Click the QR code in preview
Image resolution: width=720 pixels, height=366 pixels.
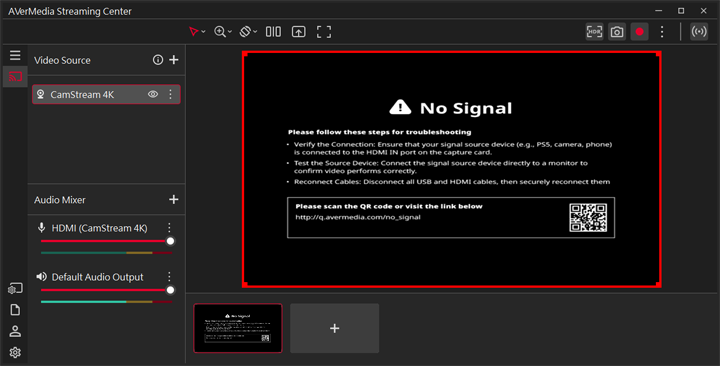[x=588, y=218]
